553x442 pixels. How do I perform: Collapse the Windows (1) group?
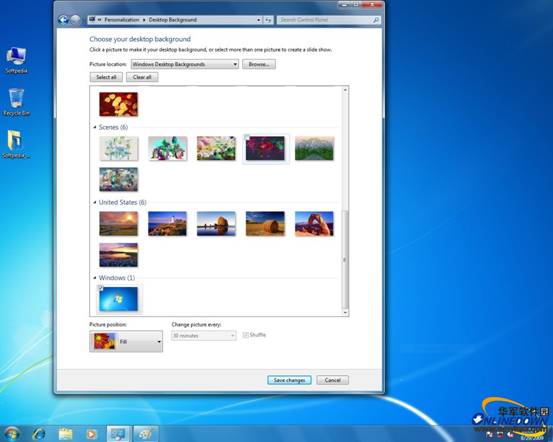95,278
